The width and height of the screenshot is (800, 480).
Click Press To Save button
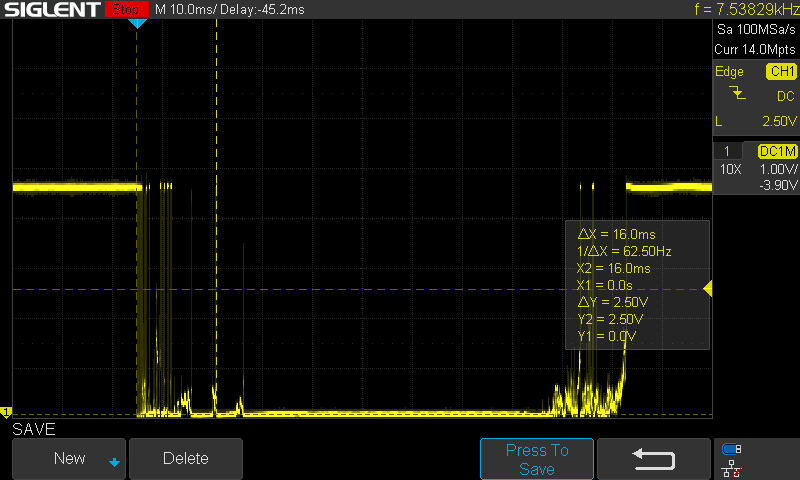tap(537, 459)
